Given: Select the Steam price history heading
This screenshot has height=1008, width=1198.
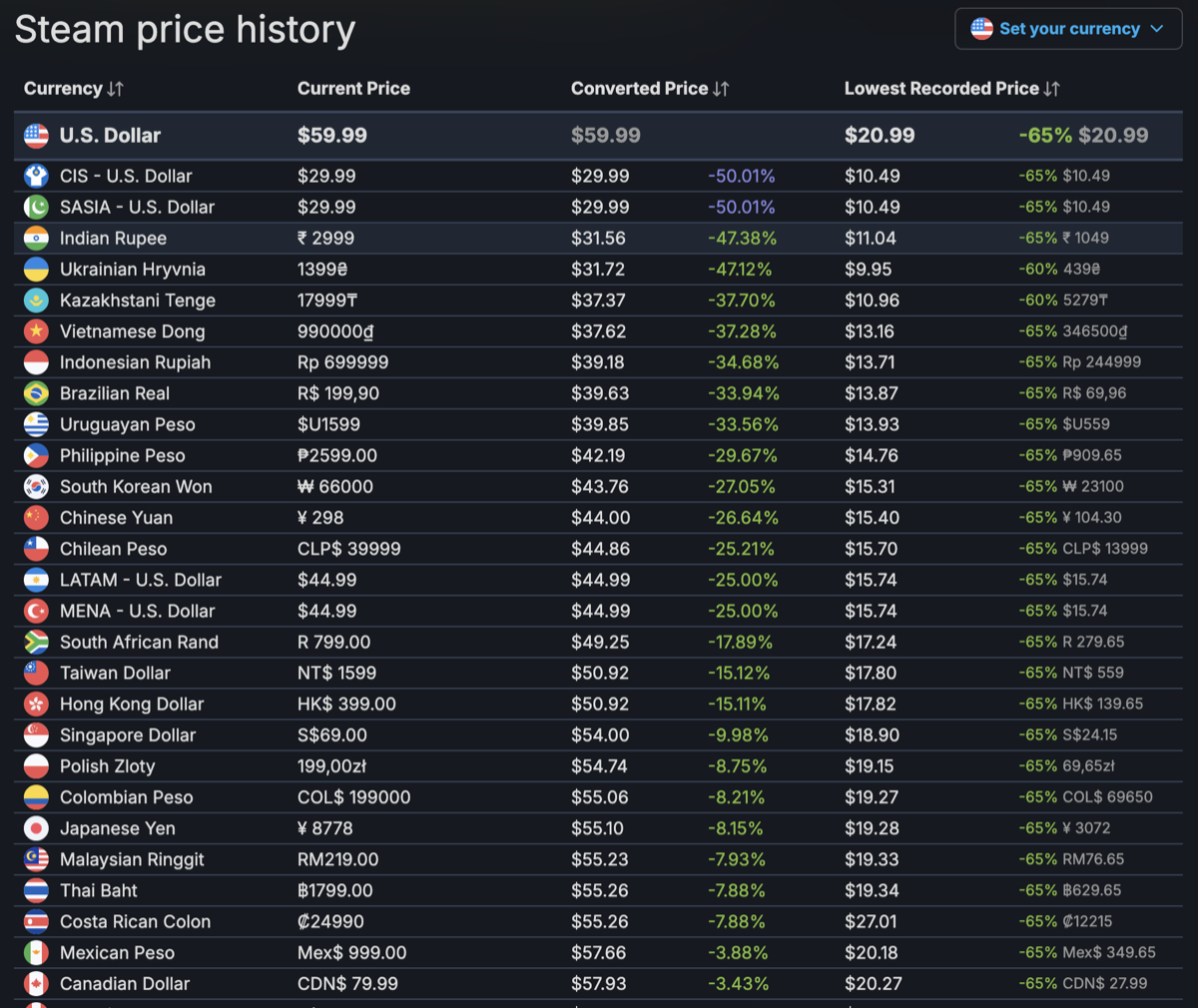Looking at the screenshot, I should coord(185,30).
